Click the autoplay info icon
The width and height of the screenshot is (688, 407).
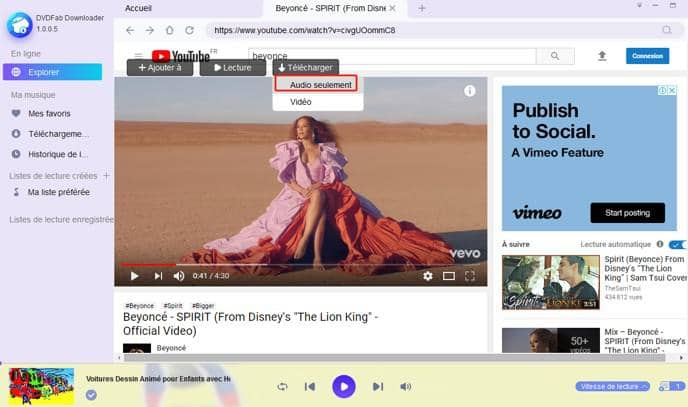[x=659, y=244]
